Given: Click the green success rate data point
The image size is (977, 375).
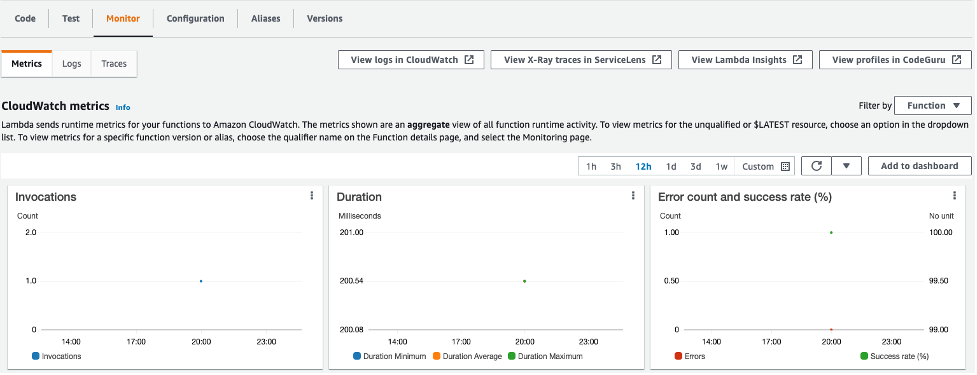Looking at the screenshot, I should pyautogui.click(x=831, y=232).
